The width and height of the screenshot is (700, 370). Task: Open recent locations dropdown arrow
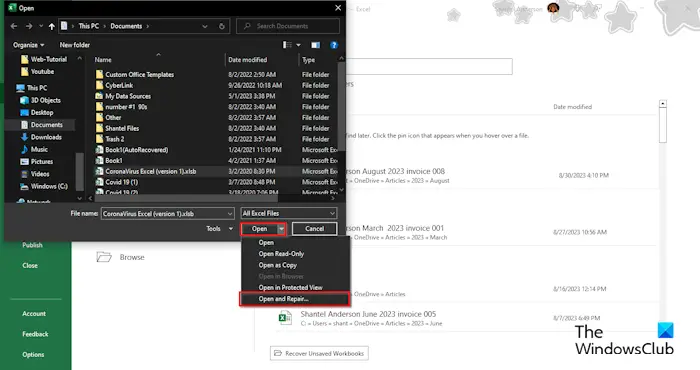(41, 26)
